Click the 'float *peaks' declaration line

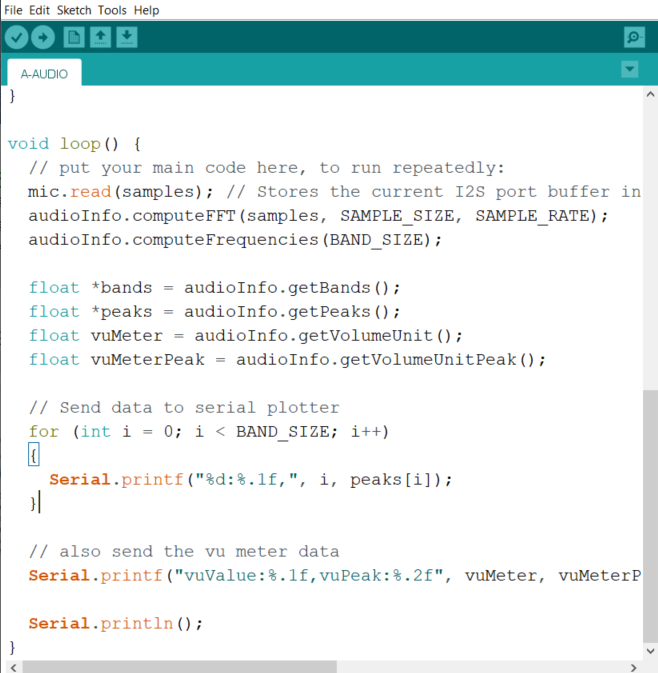pos(215,312)
